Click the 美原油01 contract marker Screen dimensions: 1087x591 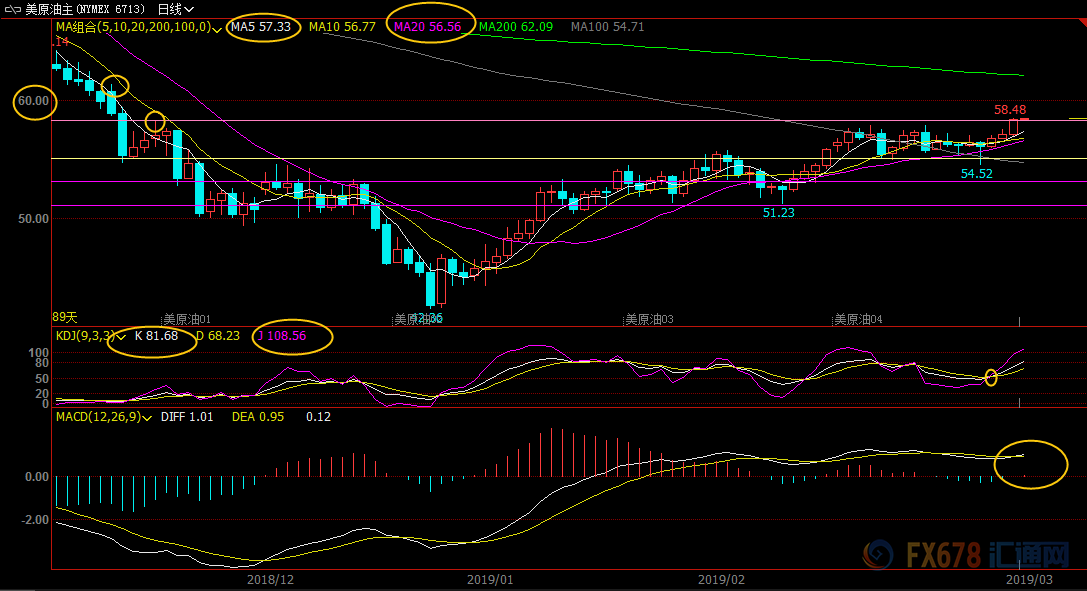tap(187, 320)
